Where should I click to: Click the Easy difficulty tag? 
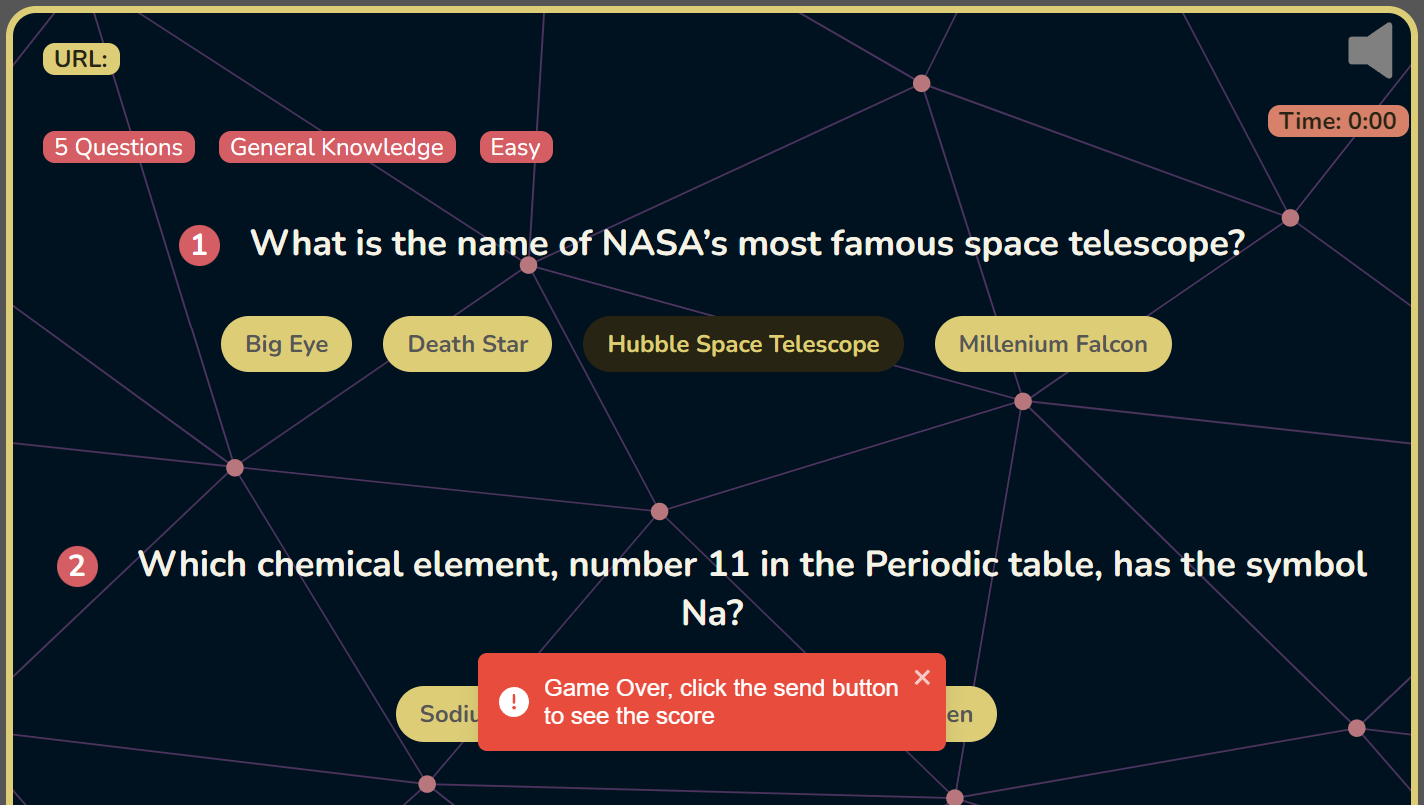click(x=516, y=147)
